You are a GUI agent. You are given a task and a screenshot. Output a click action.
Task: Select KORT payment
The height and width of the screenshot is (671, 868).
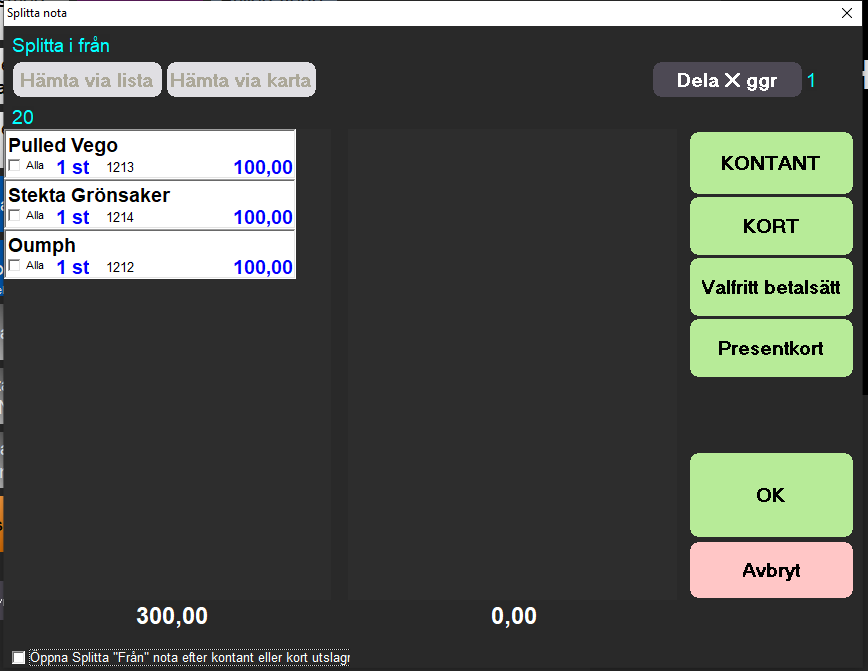tap(770, 226)
